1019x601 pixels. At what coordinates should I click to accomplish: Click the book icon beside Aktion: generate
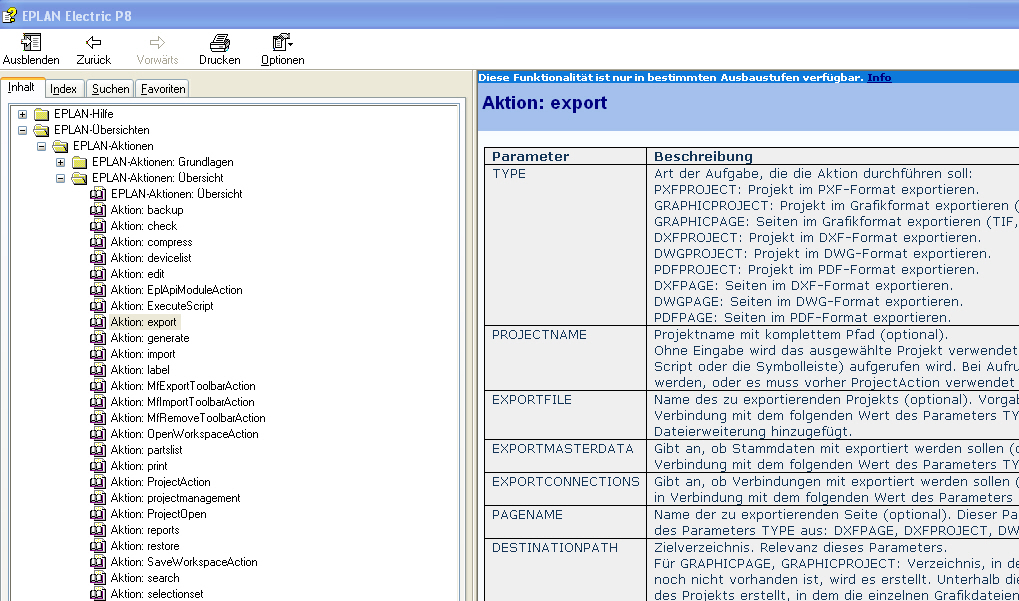(x=97, y=338)
